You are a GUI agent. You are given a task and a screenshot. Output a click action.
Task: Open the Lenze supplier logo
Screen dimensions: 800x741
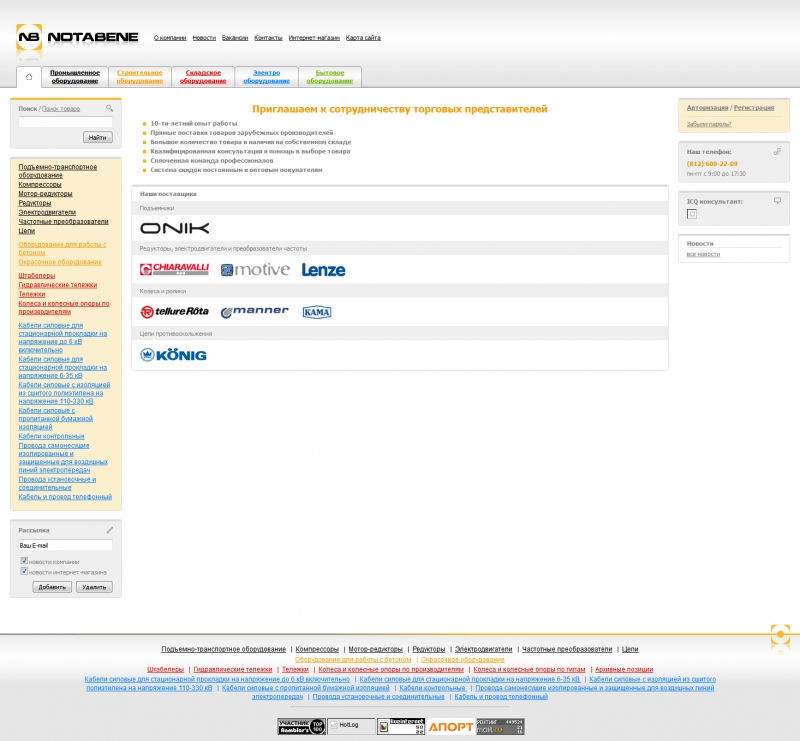[x=323, y=270]
